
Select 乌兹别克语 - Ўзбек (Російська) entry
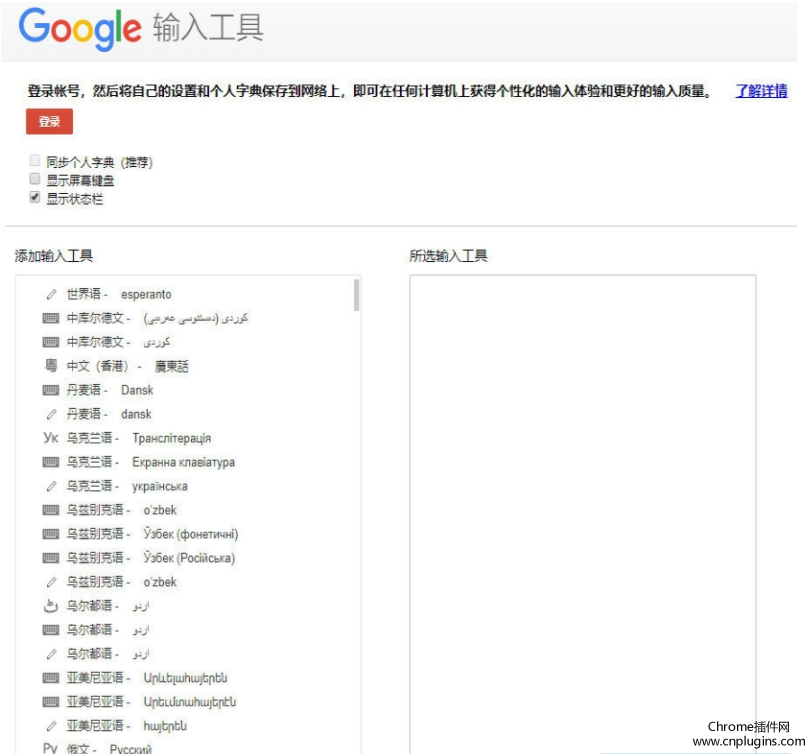pos(151,558)
